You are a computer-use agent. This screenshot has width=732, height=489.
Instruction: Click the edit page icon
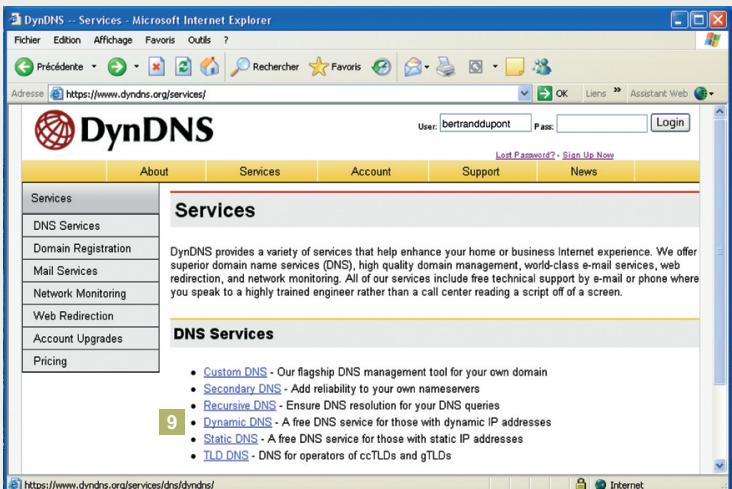(475, 67)
